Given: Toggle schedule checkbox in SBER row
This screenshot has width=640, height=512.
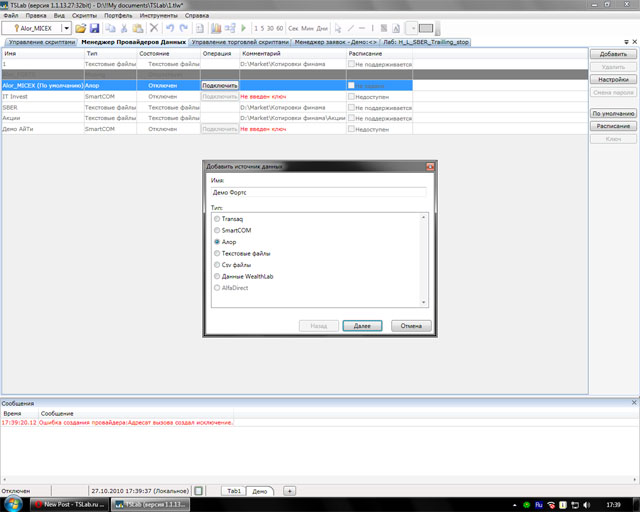Looking at the screenshot, I should (x=351, y=107).
